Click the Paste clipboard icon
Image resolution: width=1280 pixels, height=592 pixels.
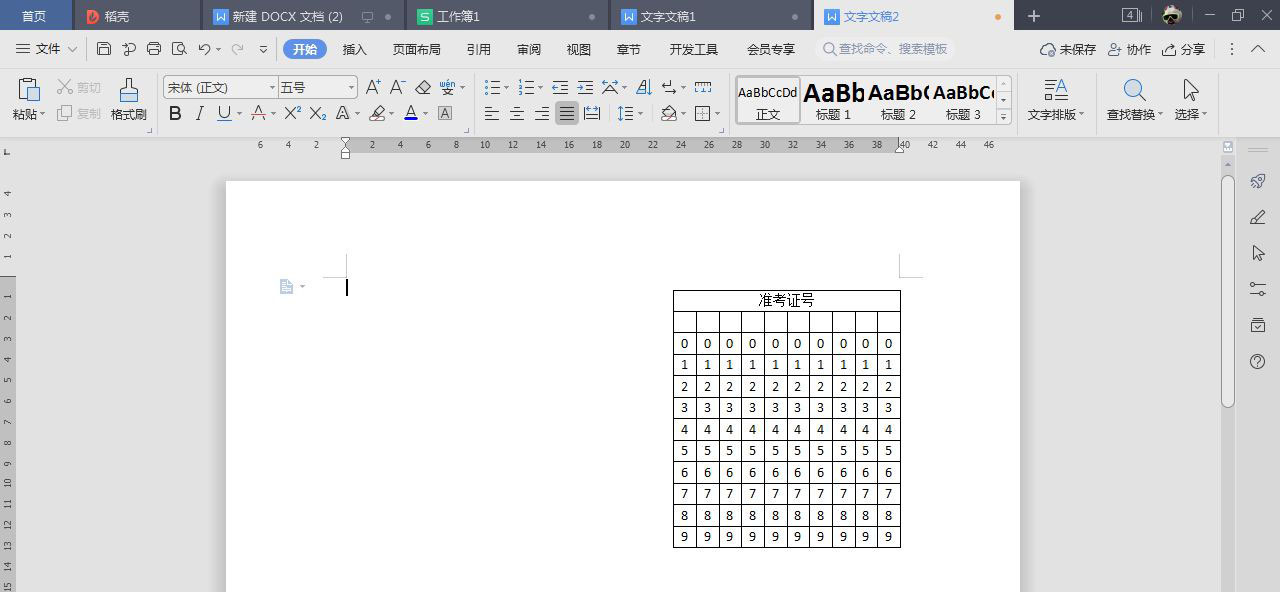(29, 90)
